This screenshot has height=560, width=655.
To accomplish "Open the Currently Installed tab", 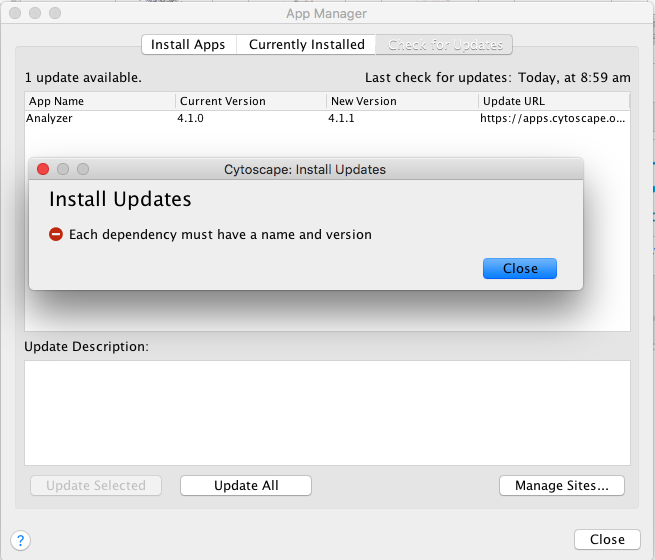I will (307, 44).
